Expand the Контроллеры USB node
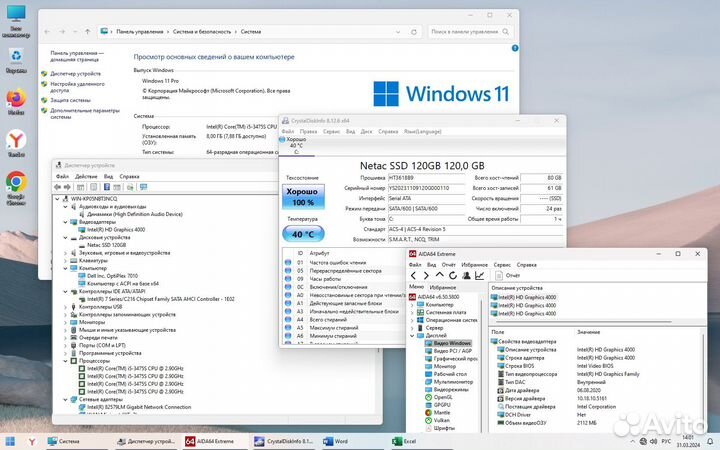 66,307
